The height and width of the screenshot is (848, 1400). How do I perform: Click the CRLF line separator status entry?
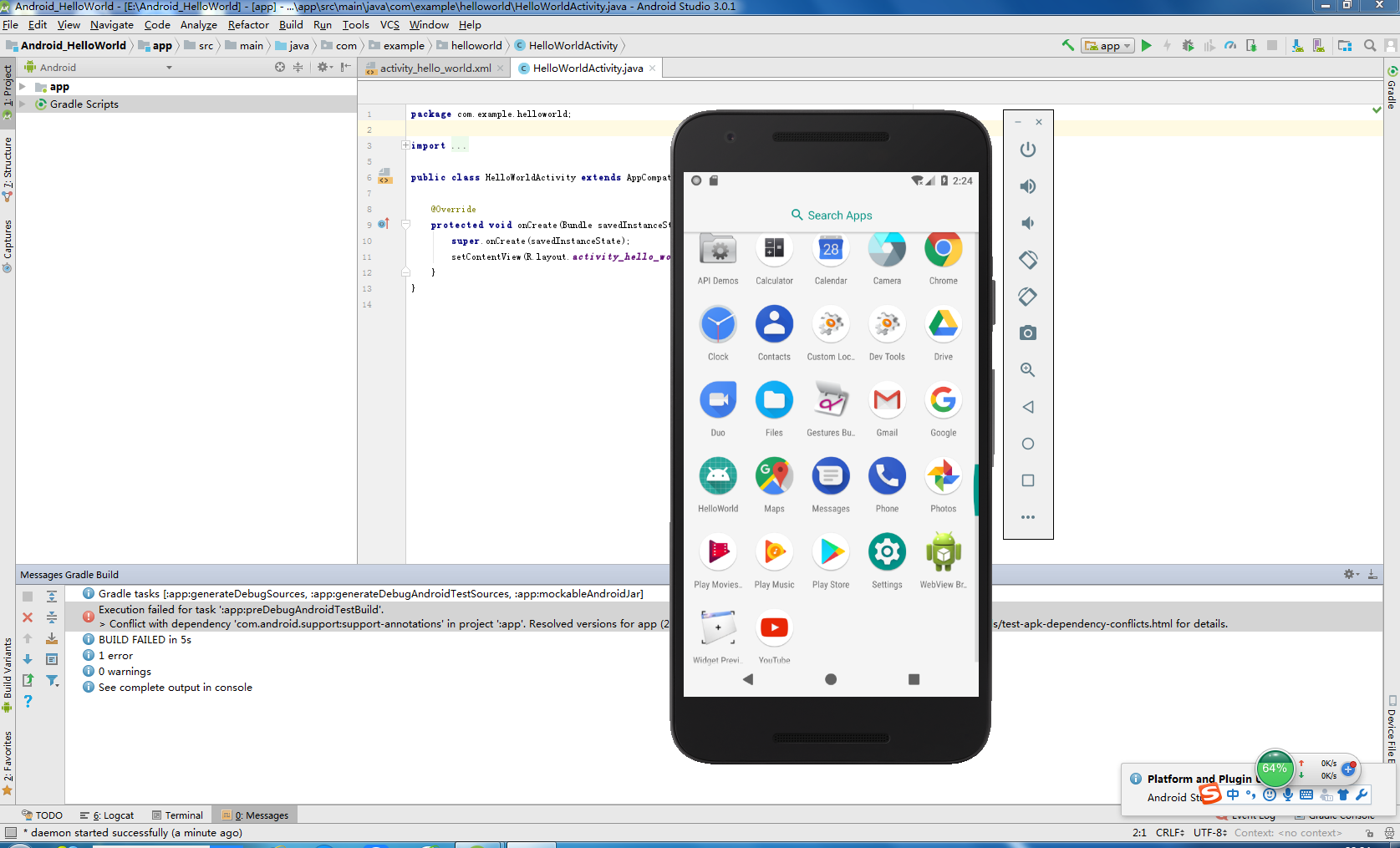pyautogui.click(x=1170, y=833)
